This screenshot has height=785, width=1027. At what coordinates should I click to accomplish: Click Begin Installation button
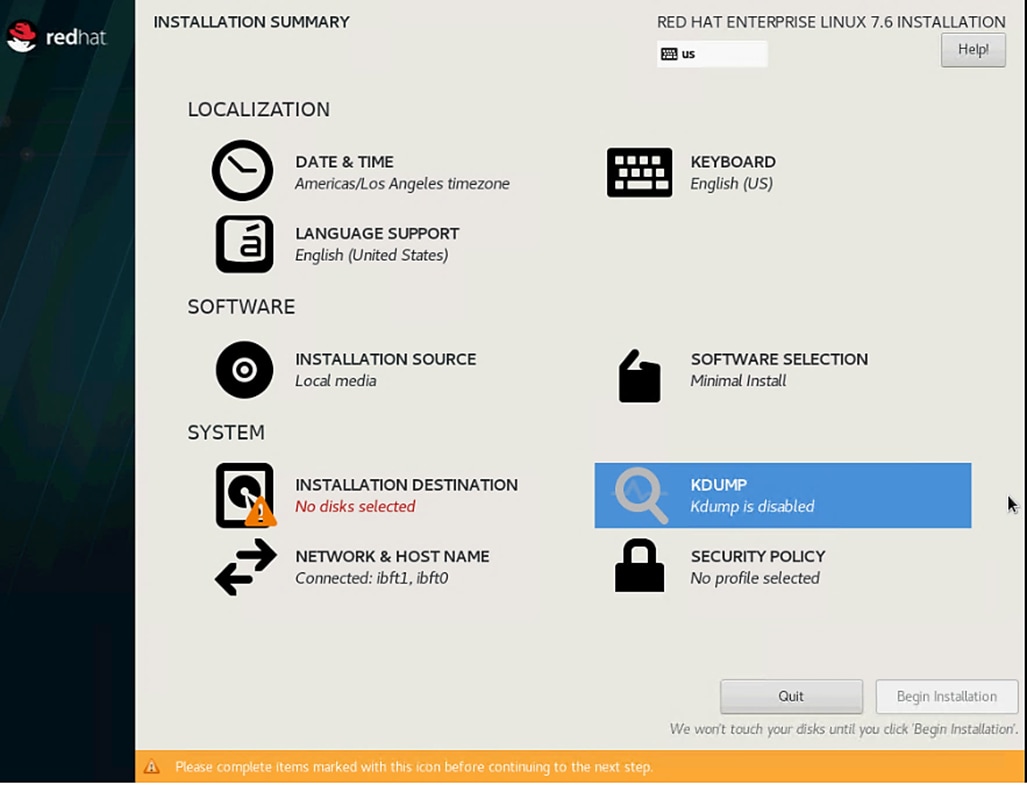point(946,696)
